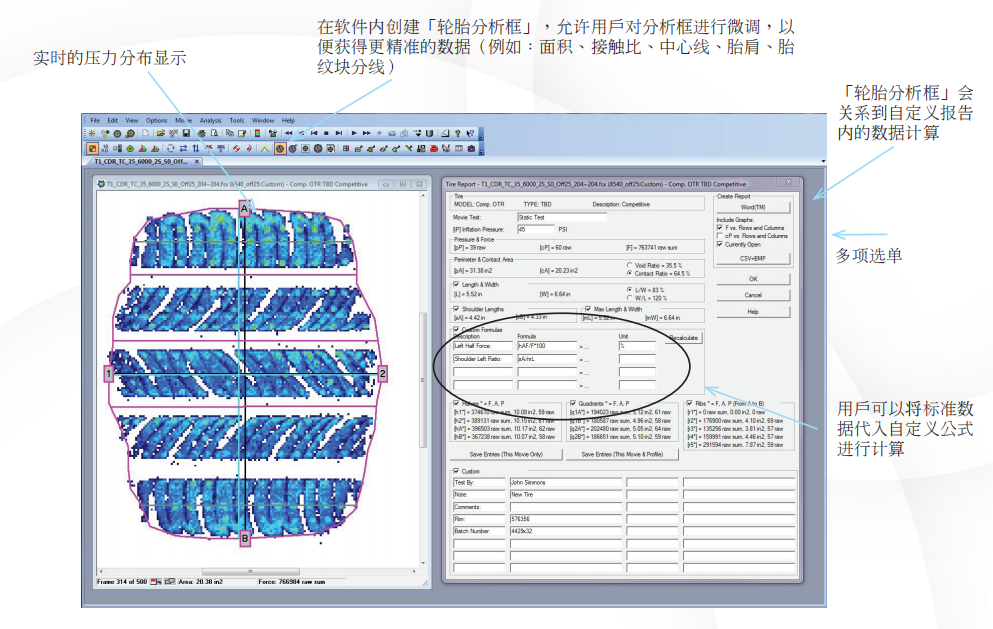
Task: Click the Print icon in toolbar
Action: (x=201, y=133)
